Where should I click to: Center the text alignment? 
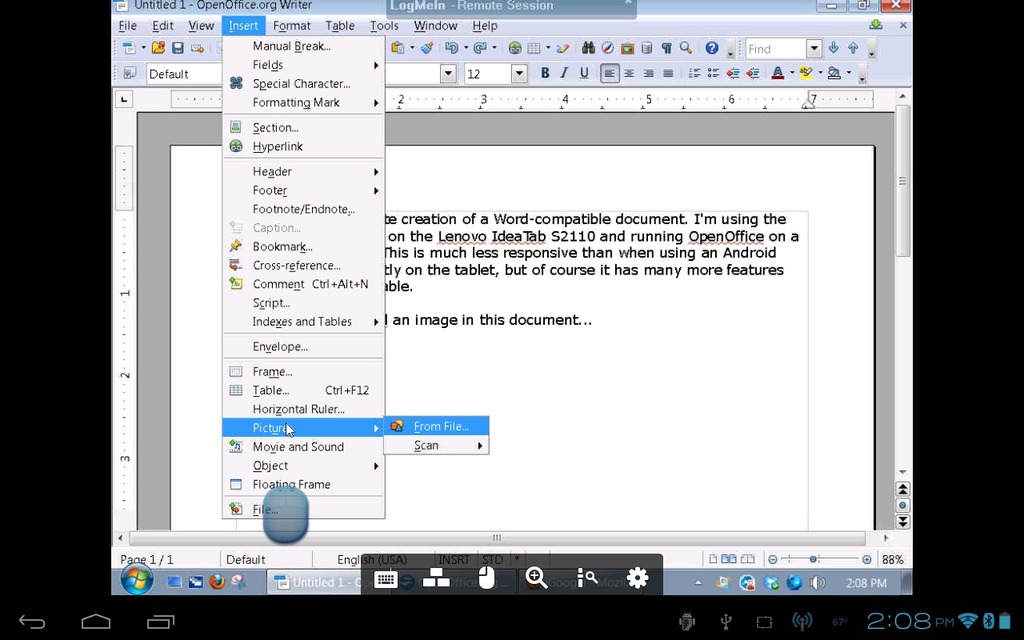coord(629,73)
